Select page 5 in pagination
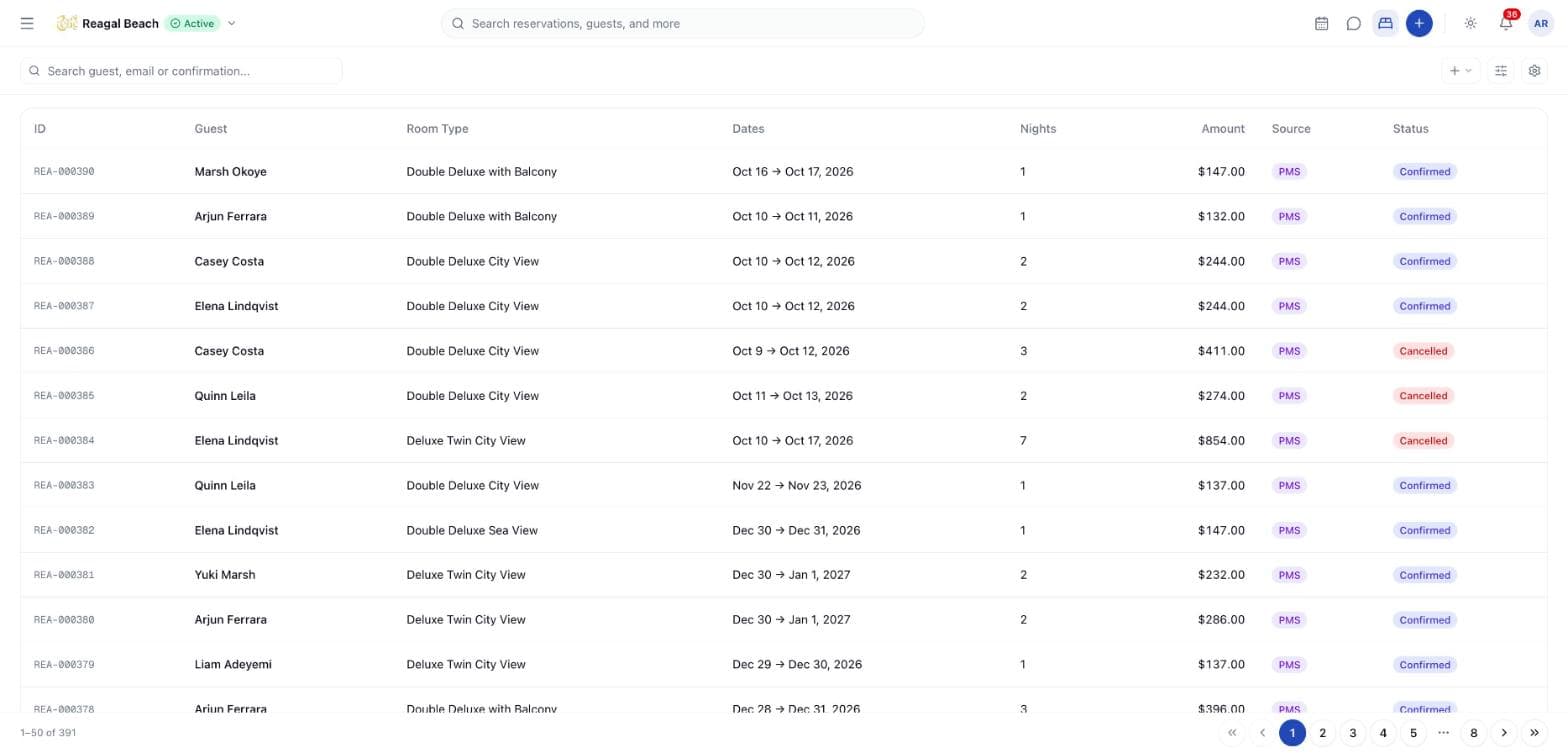1568x753 pixels. tap(1413, 733)
